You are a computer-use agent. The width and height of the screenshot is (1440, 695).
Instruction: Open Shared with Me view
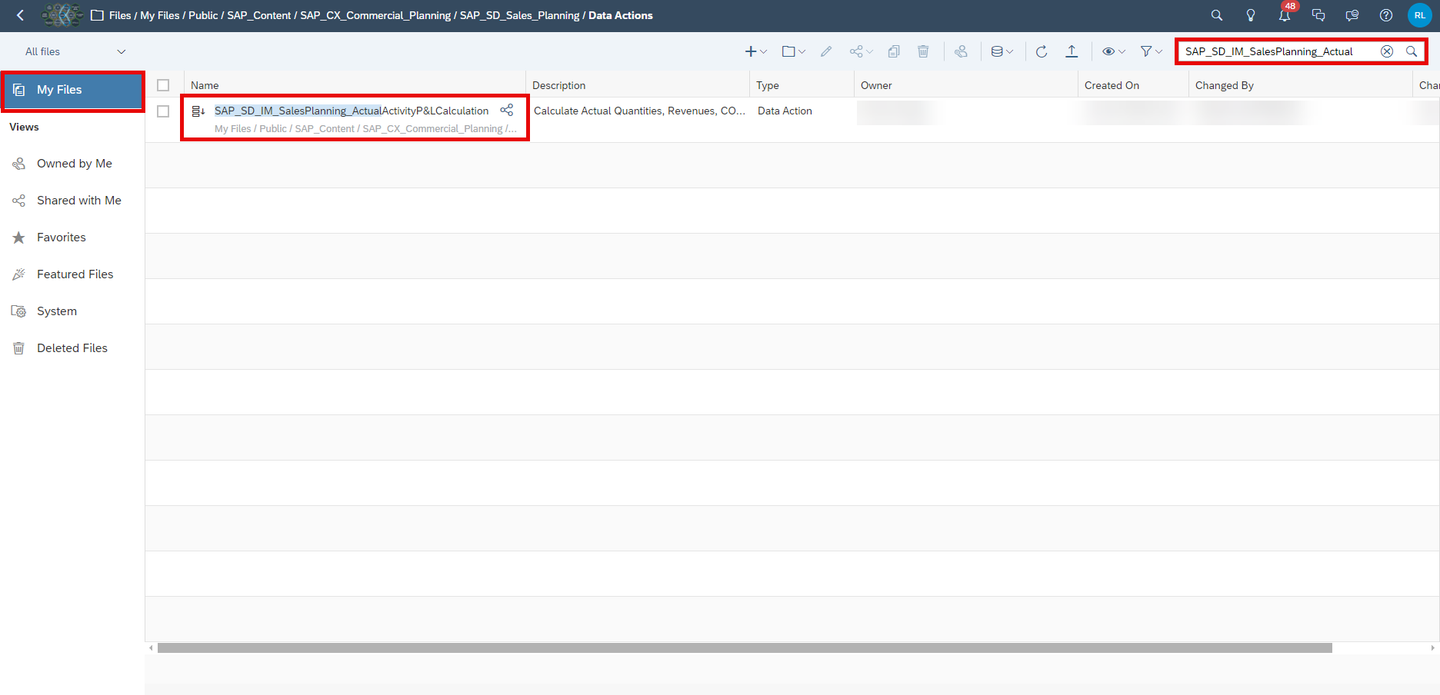72,200
